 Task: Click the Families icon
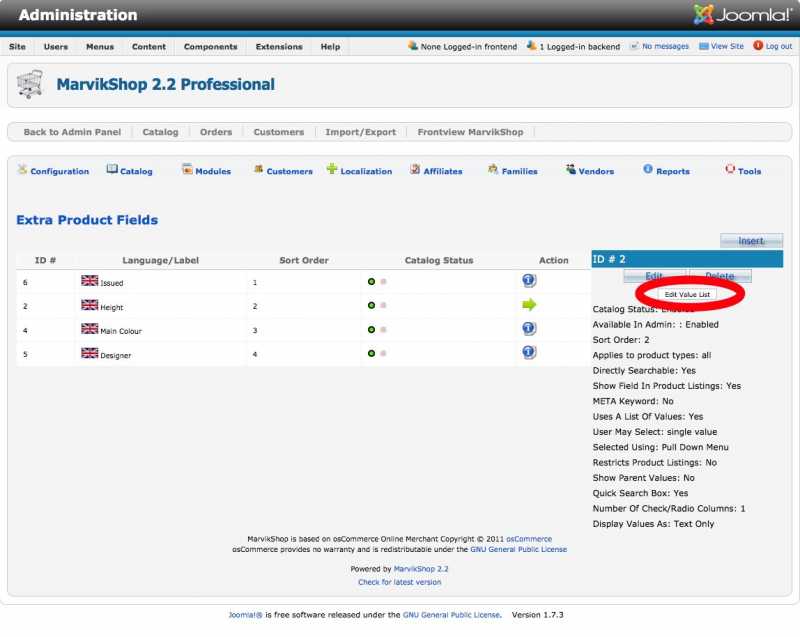pos(493,169)
